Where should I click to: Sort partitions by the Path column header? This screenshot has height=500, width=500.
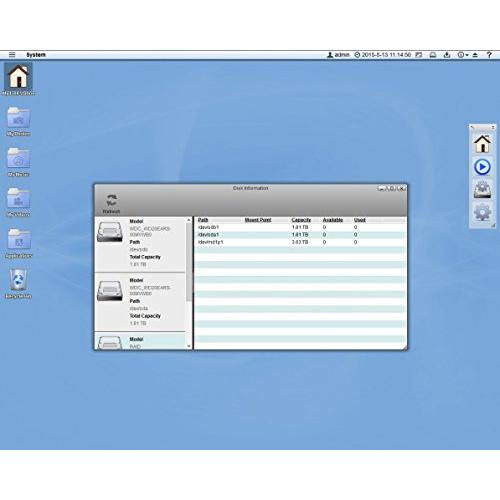click(203, 220)
